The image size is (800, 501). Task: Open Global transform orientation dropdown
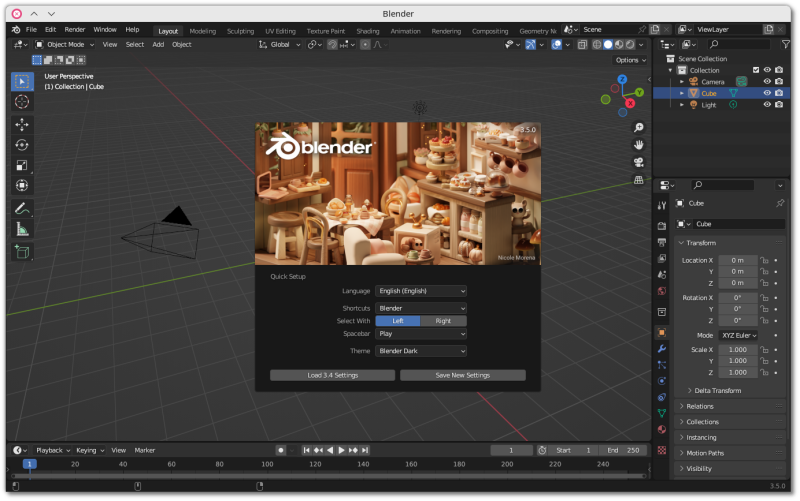[x=280, y=44]
